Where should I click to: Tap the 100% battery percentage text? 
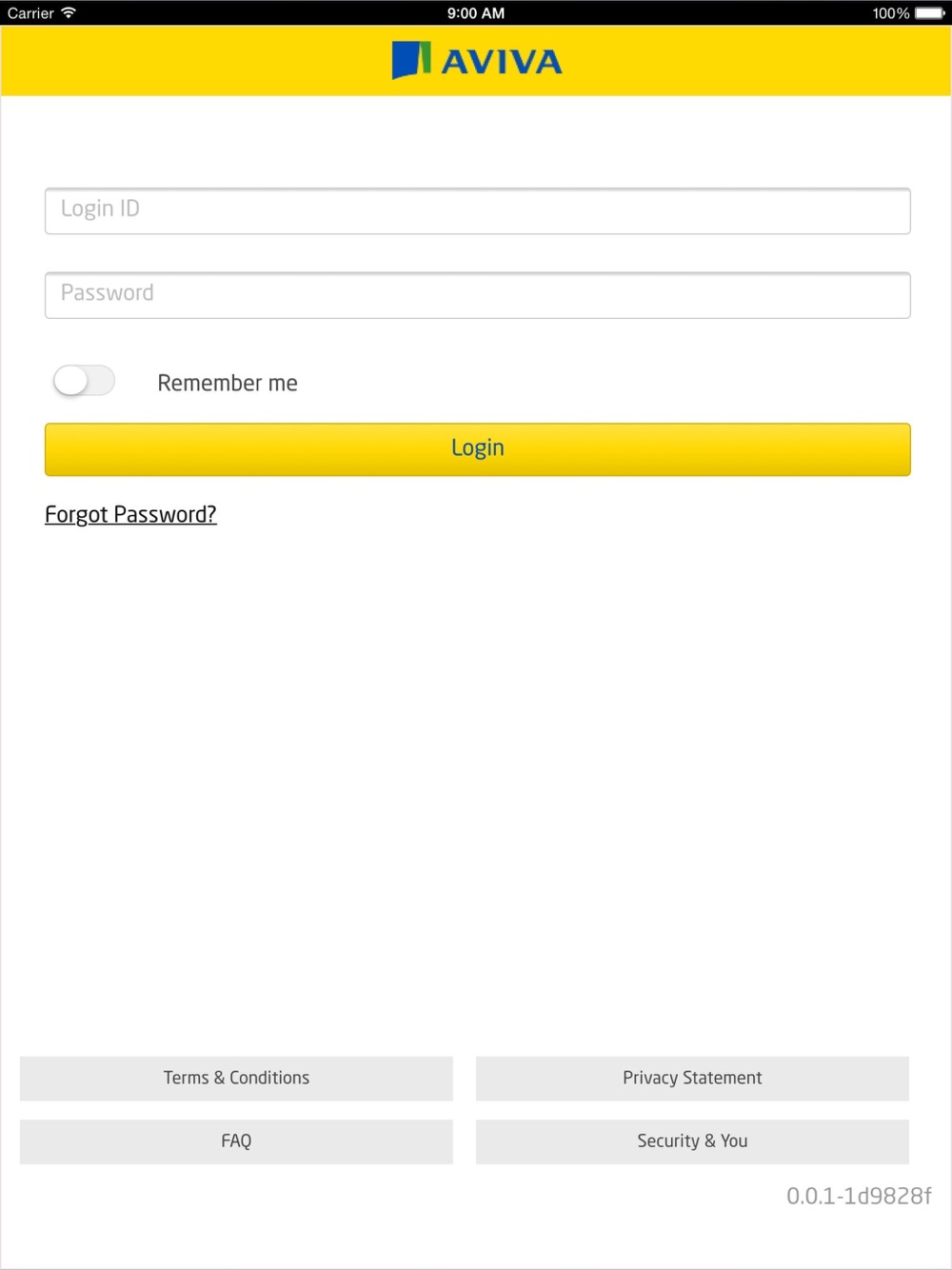(891, 13)
